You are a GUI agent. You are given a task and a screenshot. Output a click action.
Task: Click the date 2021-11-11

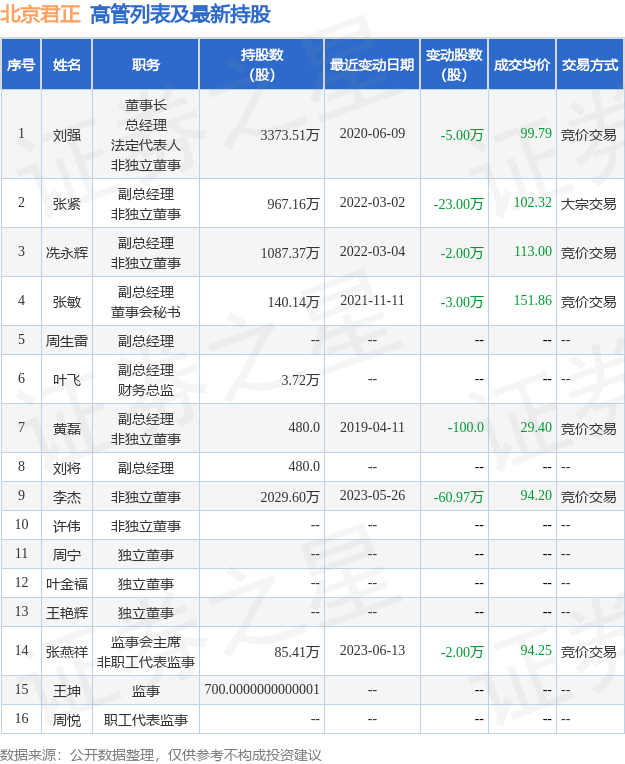pyautogui.click(x=372, y=300)
